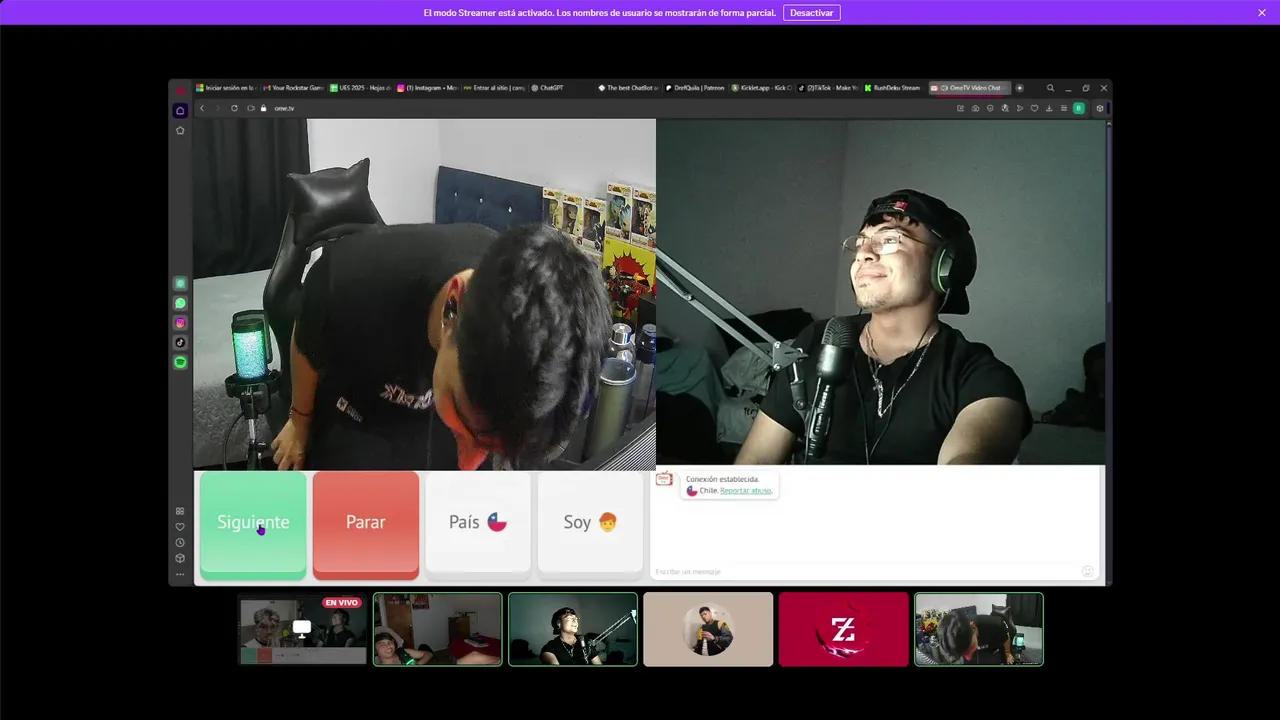
Task: Switch to The best ChatBot tab
Action: coord(628,88)
